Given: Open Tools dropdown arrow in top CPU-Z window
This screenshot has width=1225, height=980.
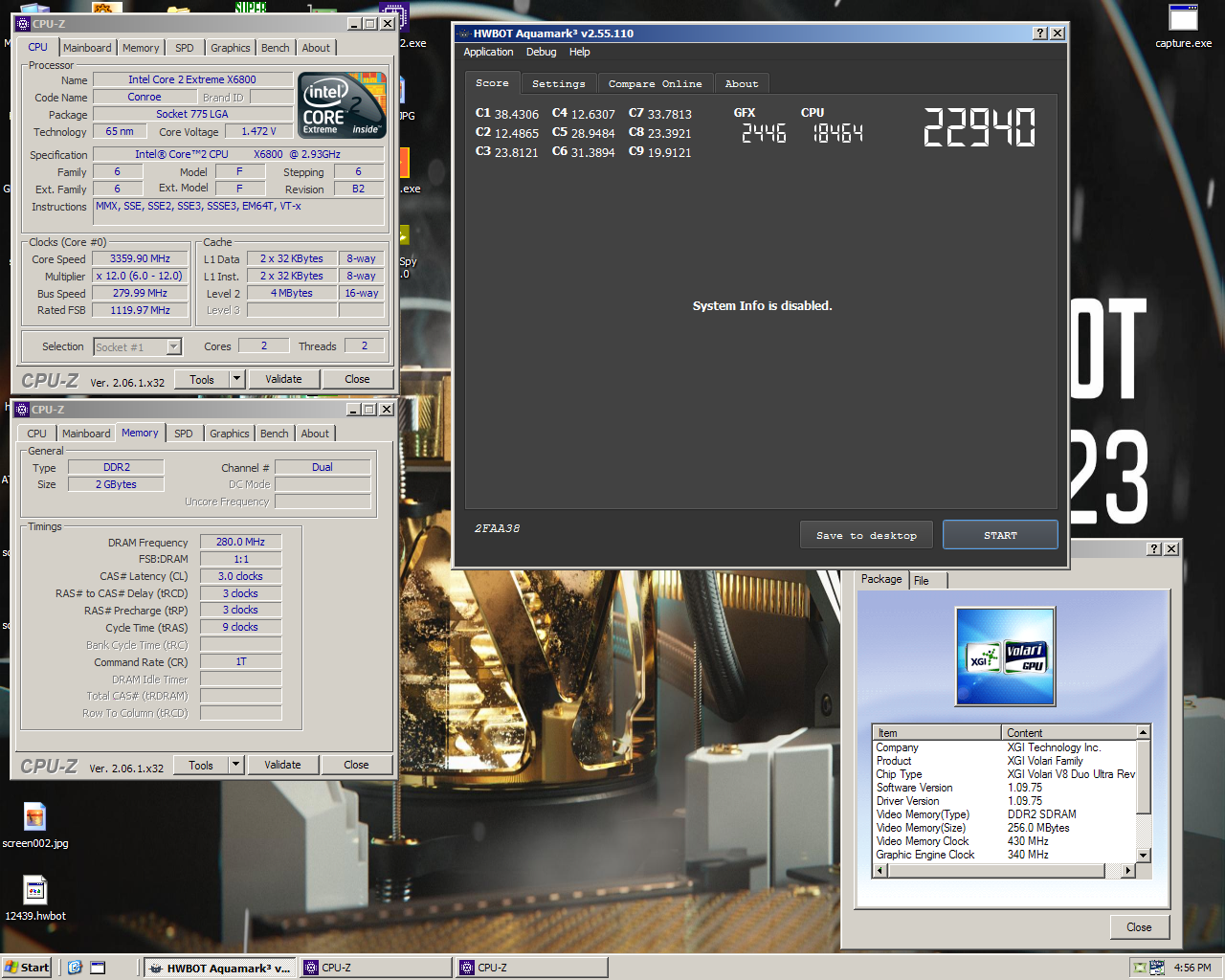Looking at the screenshot, I should tap(236, 379).
